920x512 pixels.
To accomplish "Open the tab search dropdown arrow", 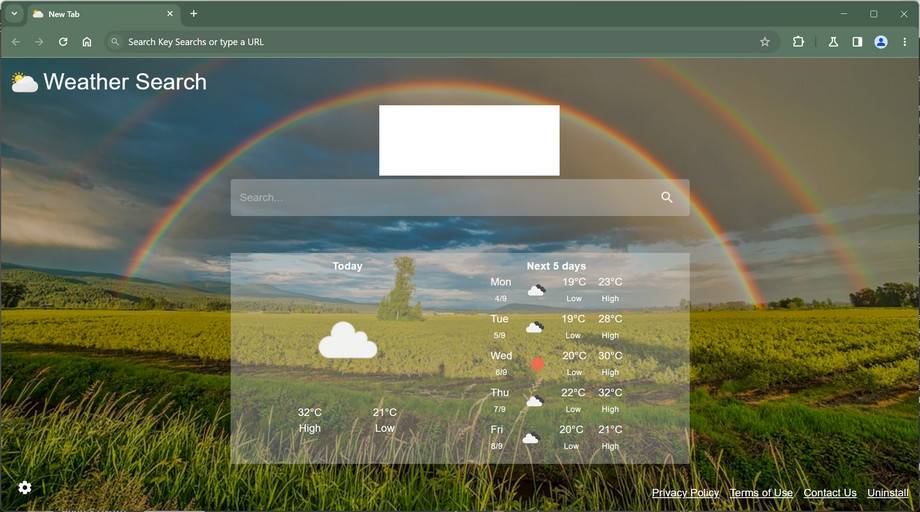I will [14, 13].
